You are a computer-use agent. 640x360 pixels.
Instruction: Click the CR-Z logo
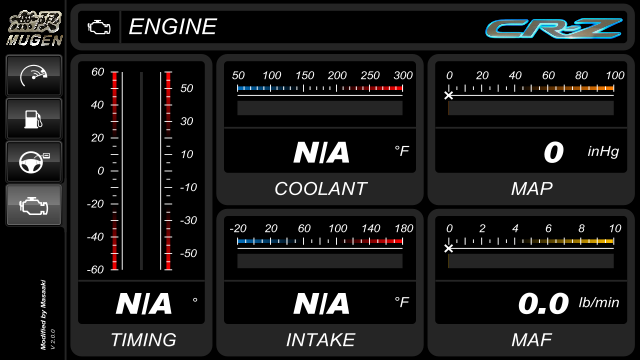[x=553, y=29]
